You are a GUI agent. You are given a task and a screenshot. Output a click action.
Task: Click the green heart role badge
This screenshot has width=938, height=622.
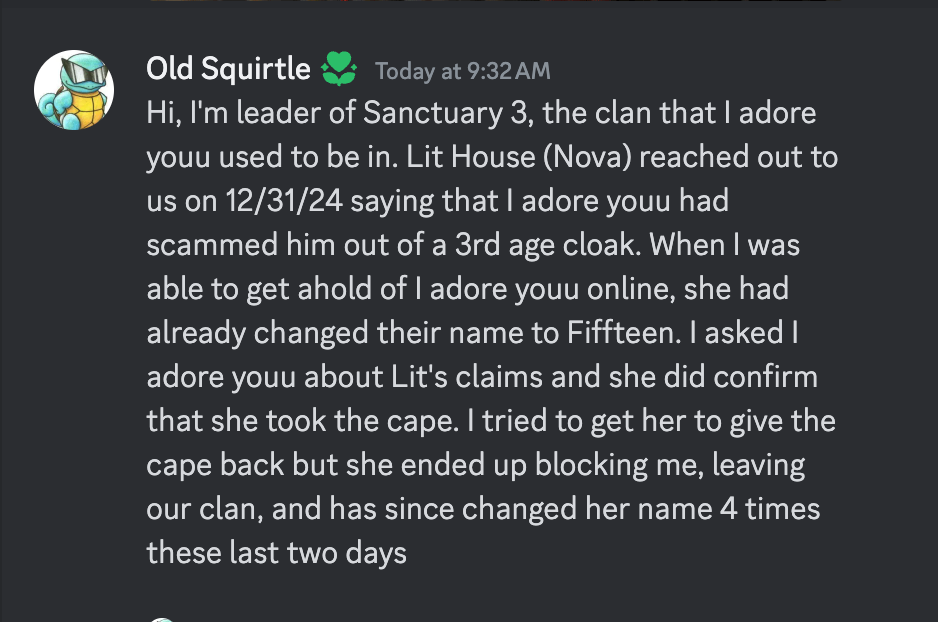pos(339,69)
